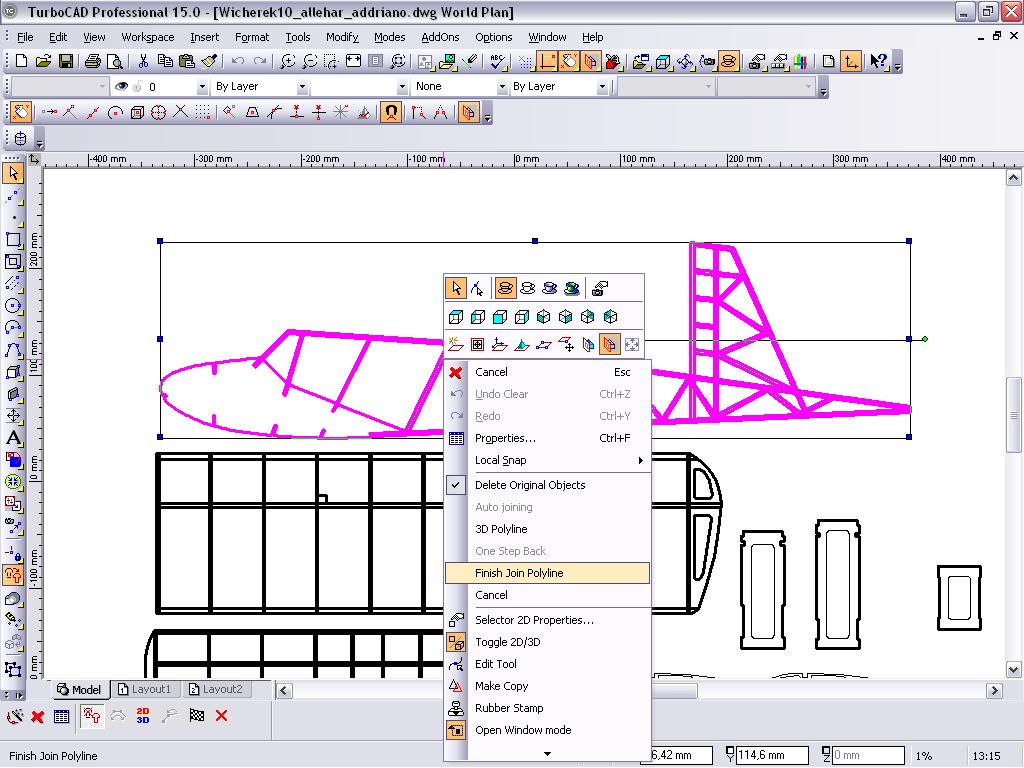Viewport: 1024px width, 768px height.
Task: Click the scissors Cut icon
Action: click(143, 61)
